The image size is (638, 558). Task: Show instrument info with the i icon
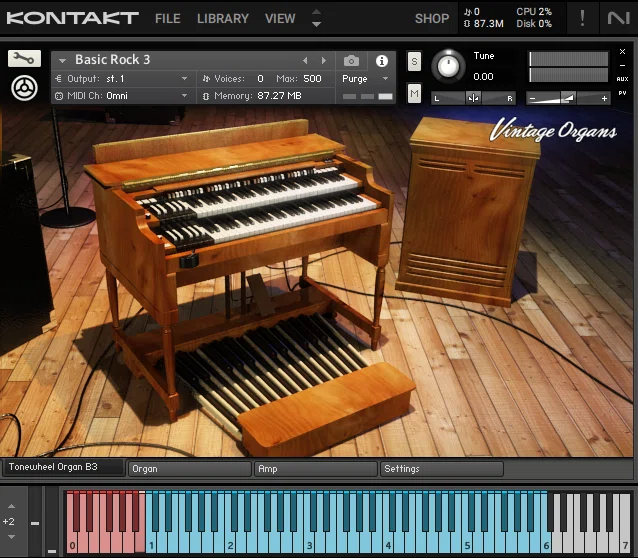(x=382, y=61)
